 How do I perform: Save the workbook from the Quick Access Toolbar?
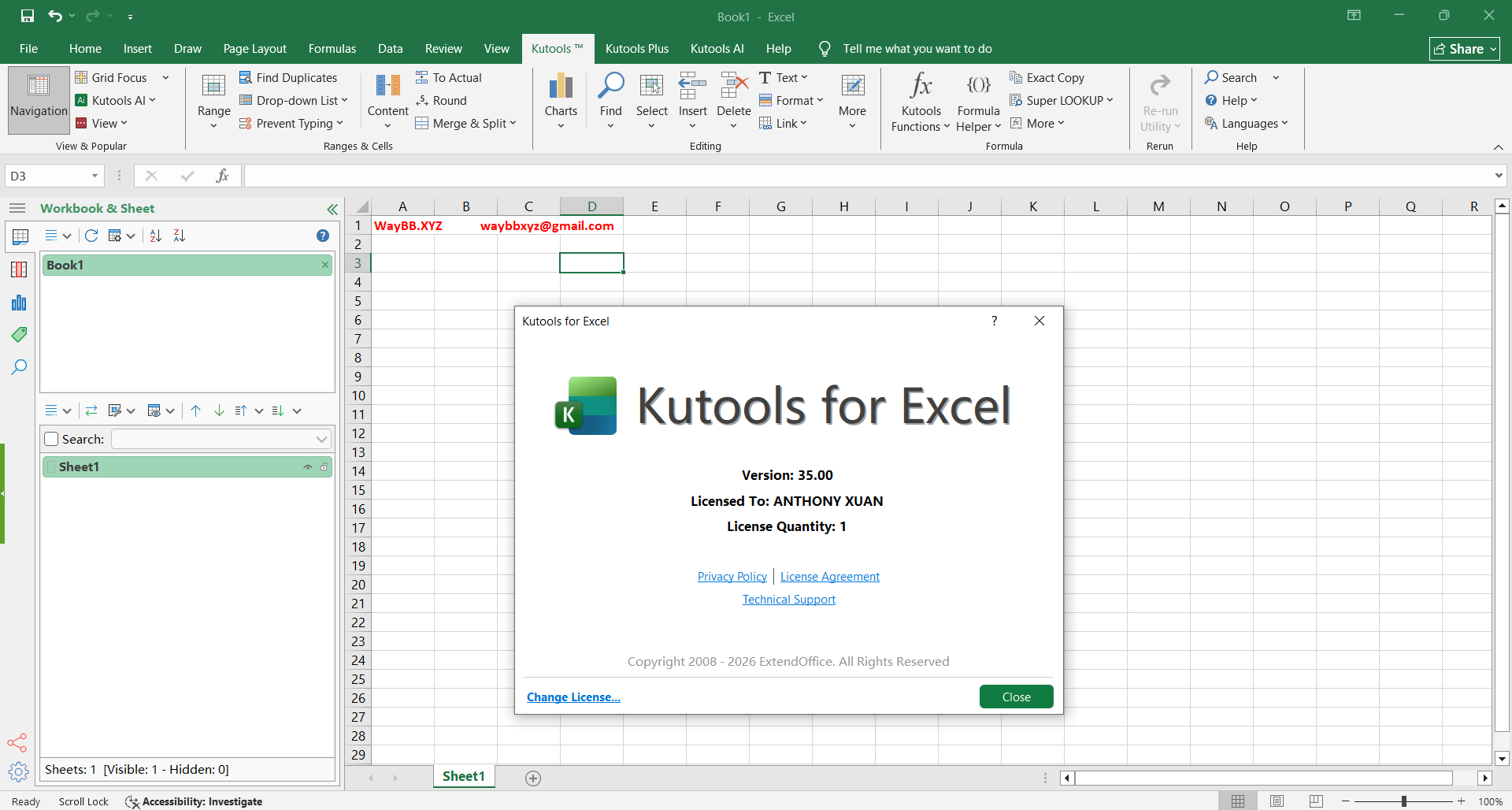coord(28,16)
